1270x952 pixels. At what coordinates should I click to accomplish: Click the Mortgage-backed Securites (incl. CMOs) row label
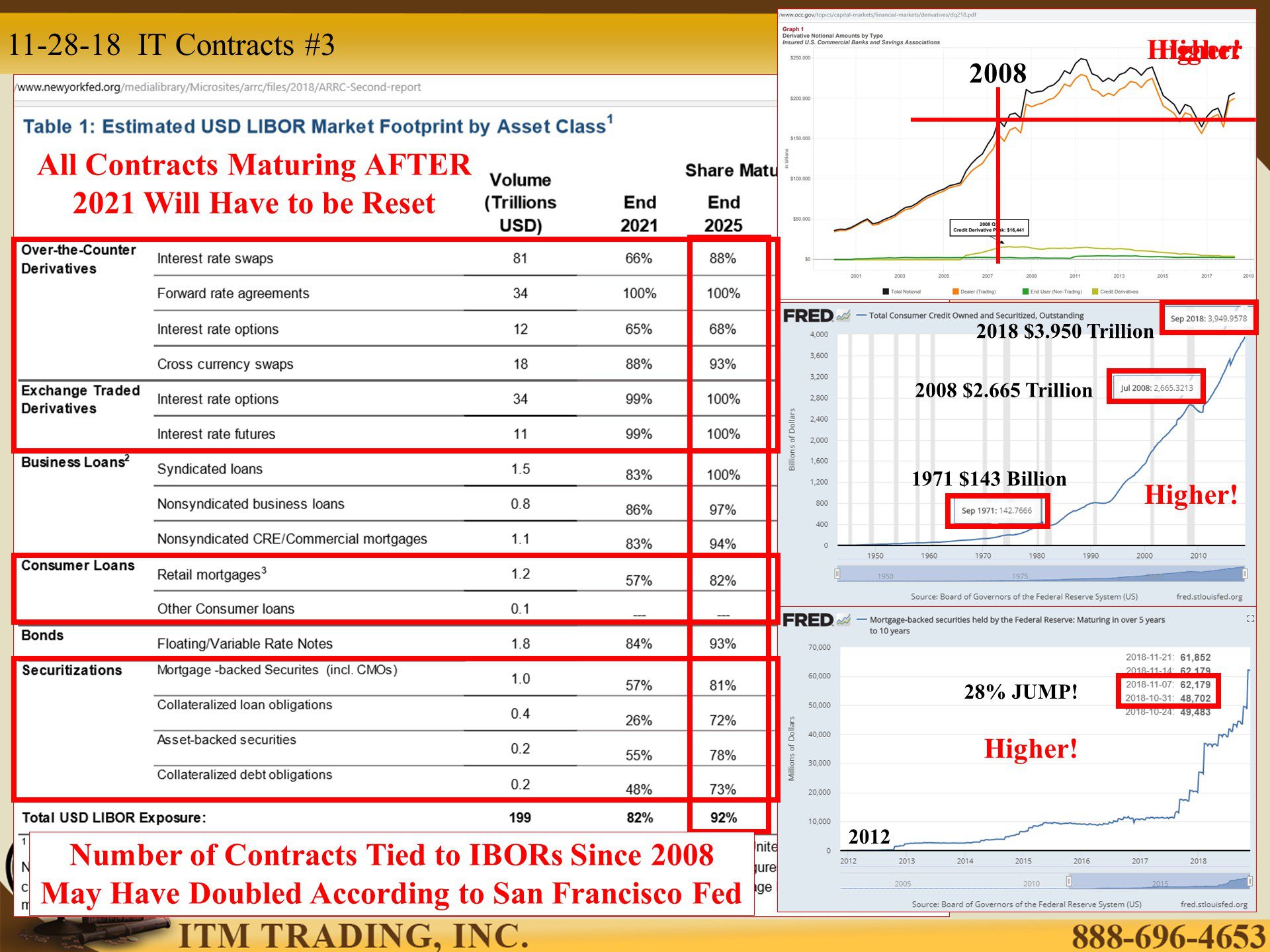[x=277, y=670]
